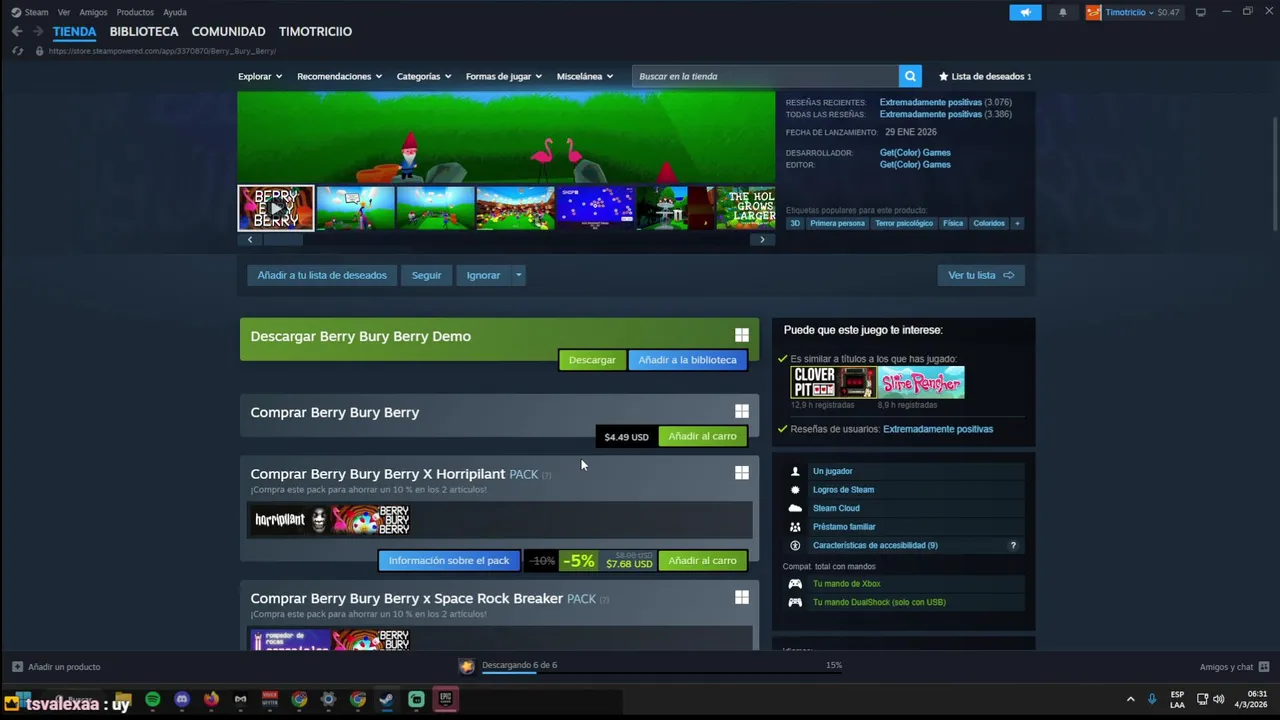Screen dimensions: 1280x720
Task: Open Lista de deseados link
Action: pos(985,76)
